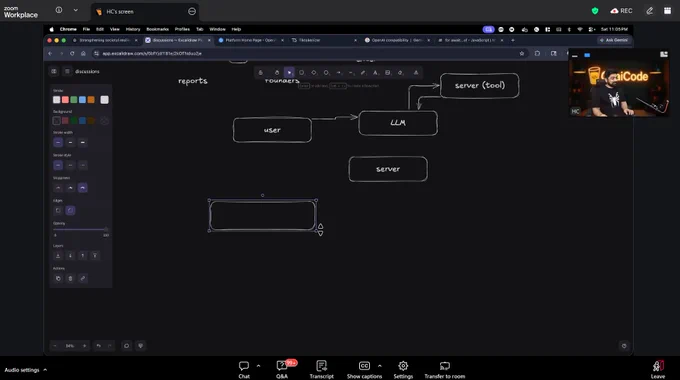The width and height of the screenshot is (680, 380).
Task: Select the selection arrow tool
Action: (x=289, y=72)
